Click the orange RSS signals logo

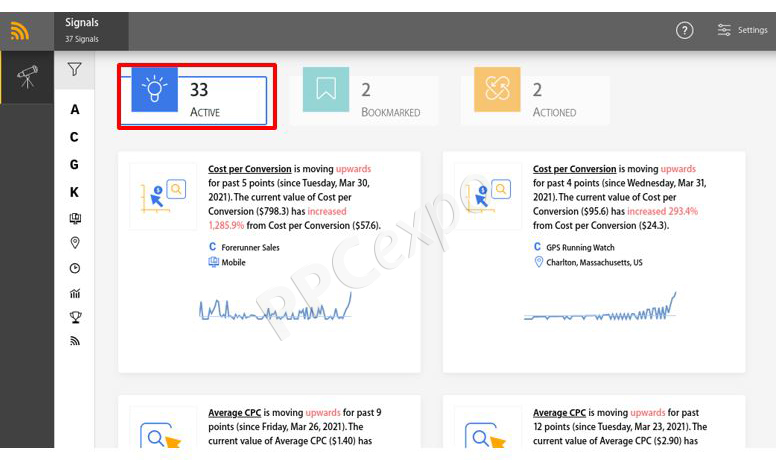coord(20,31)
